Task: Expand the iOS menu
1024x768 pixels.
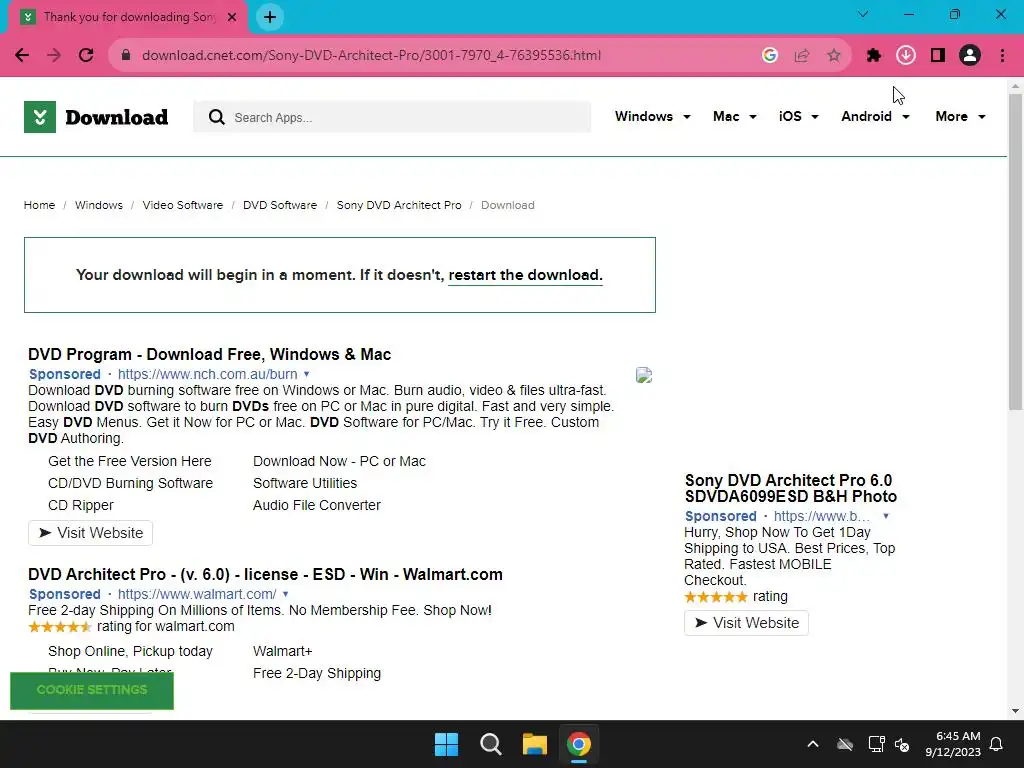Action: [x=798, y=116]
